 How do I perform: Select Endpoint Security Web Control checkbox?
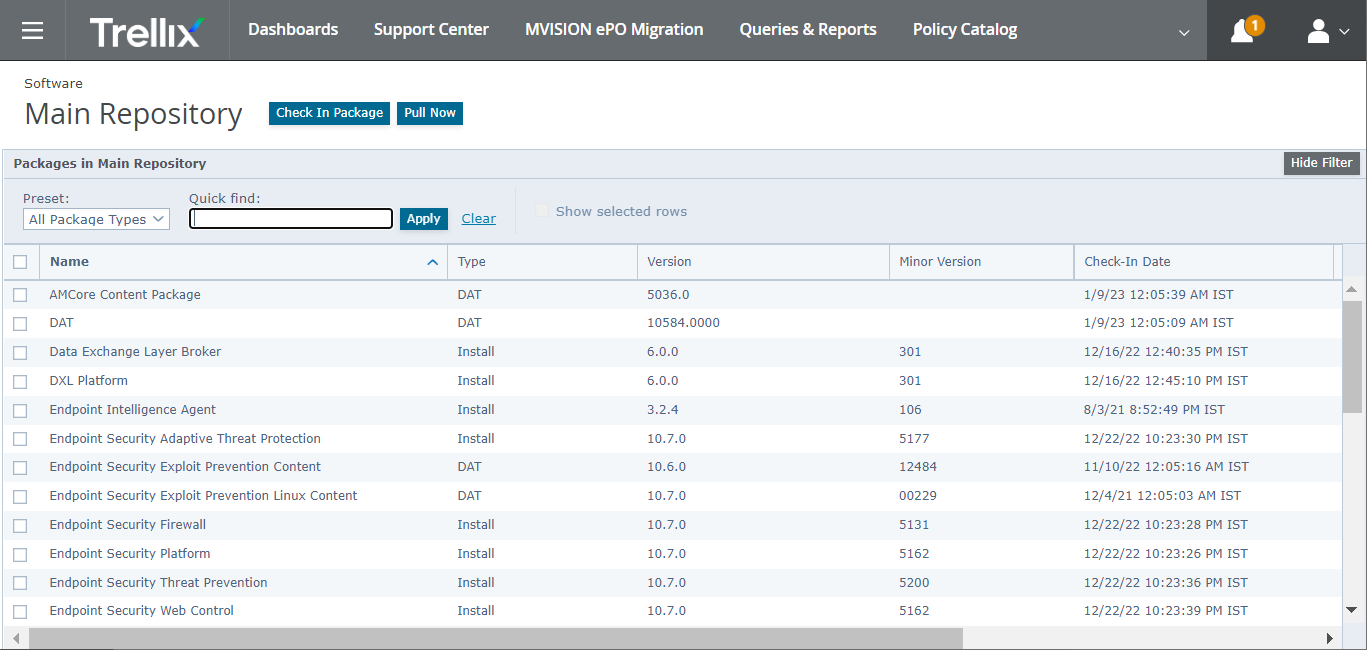[20, 612]
